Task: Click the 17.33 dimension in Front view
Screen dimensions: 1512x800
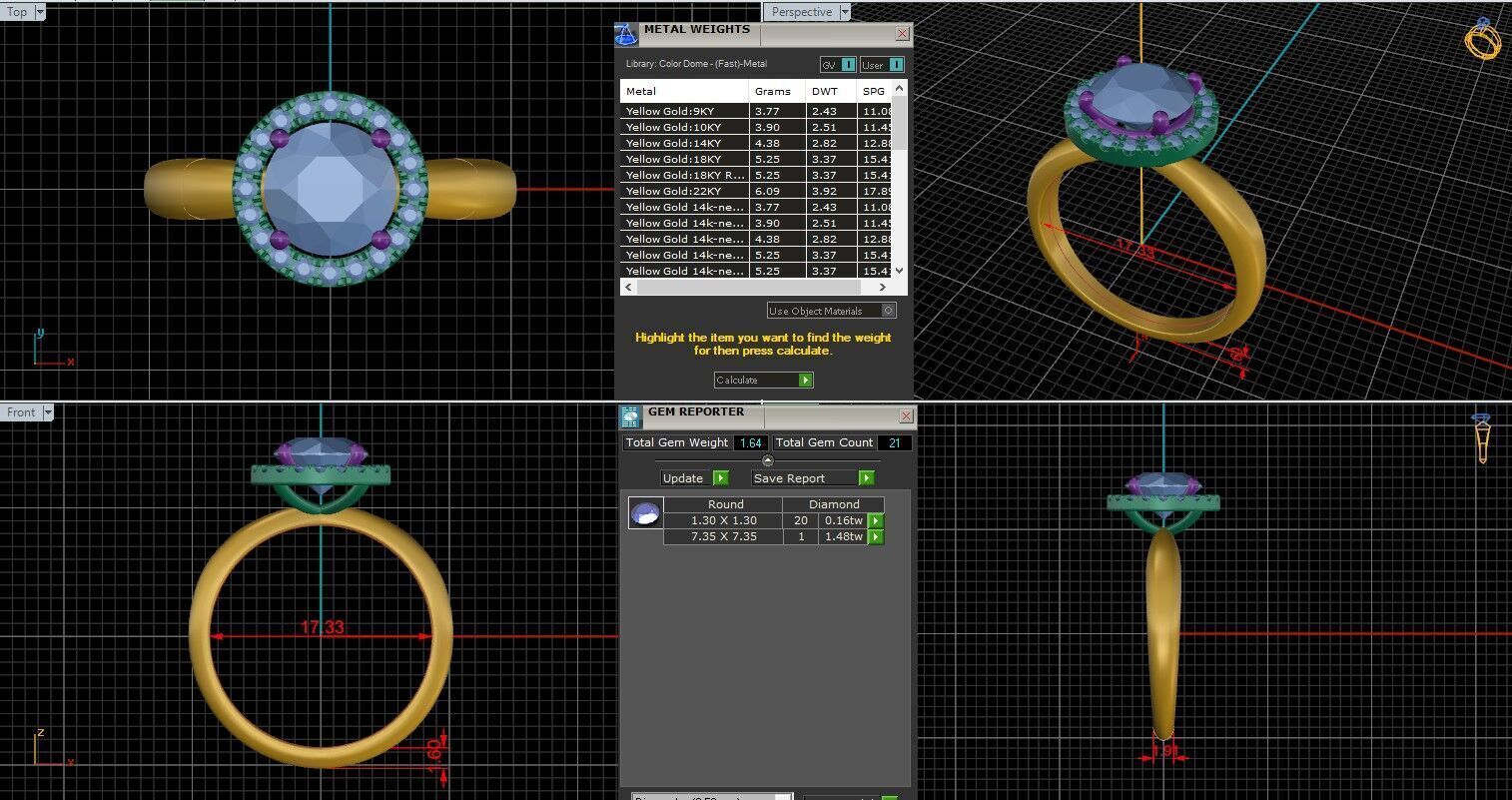Action: click(x=322, y=627)
